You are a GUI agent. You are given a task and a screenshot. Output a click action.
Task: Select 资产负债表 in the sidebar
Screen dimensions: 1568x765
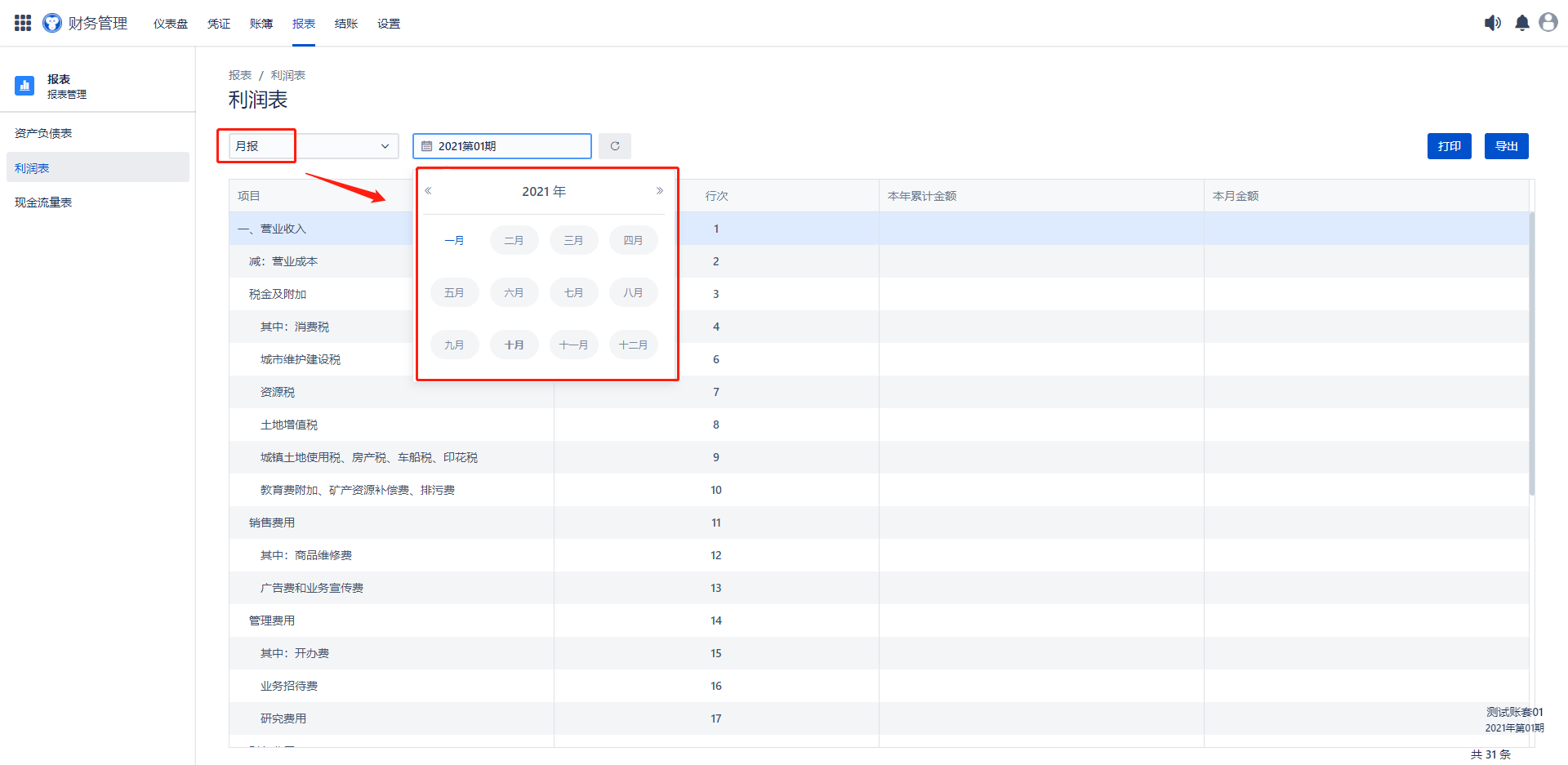98,133
